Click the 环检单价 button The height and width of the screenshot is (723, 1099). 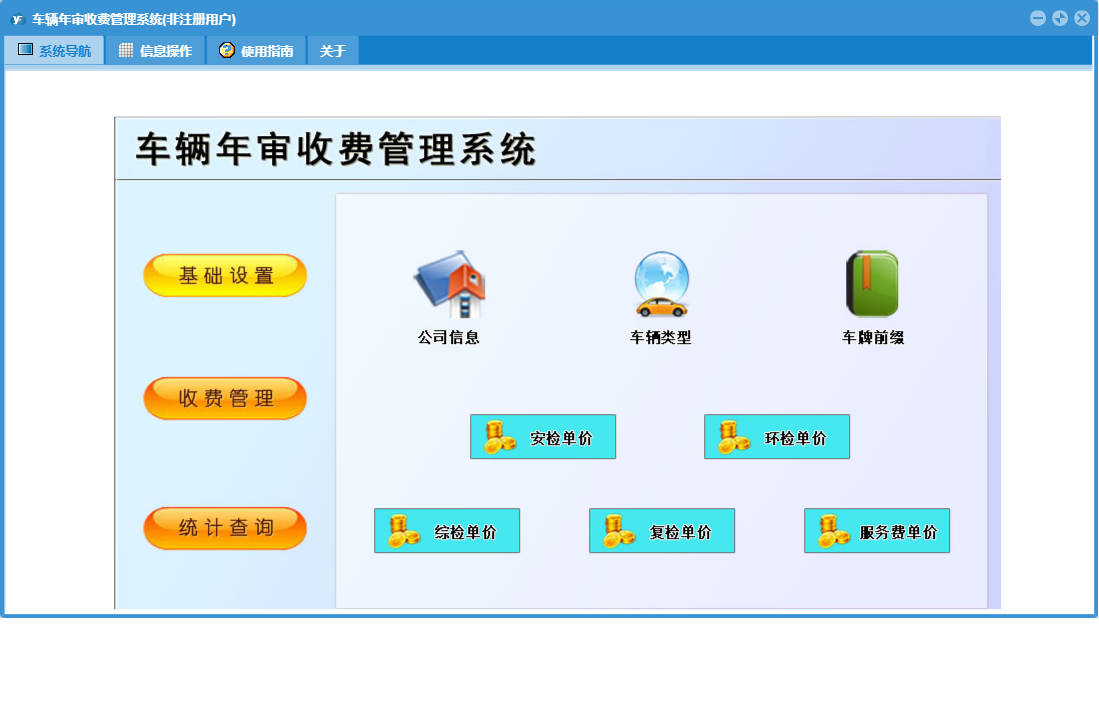[x=777, y=436]
